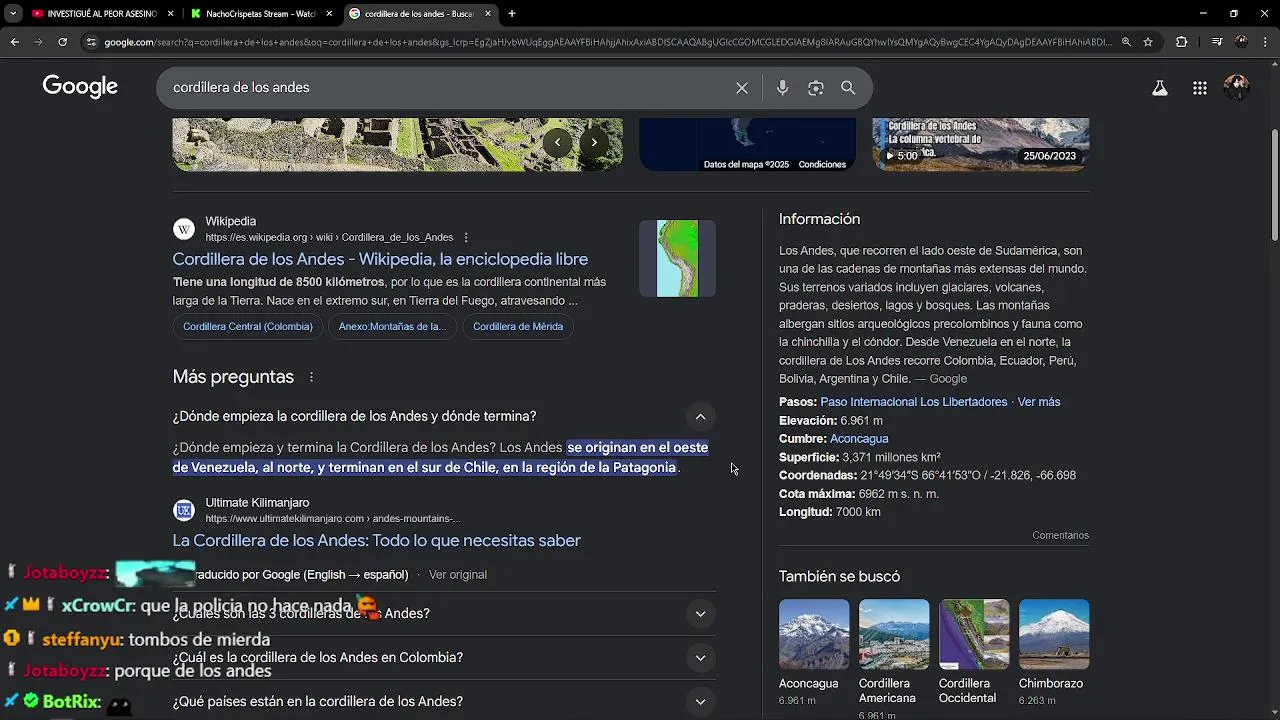
Task: Click the Cordillera de Mérida chip
Action: [x=518, y=326]
